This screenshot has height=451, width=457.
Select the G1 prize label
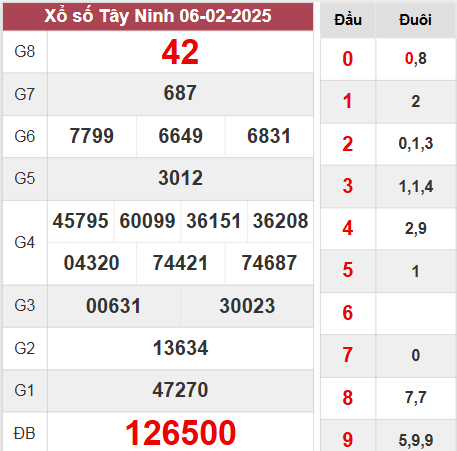click(25, 390)
